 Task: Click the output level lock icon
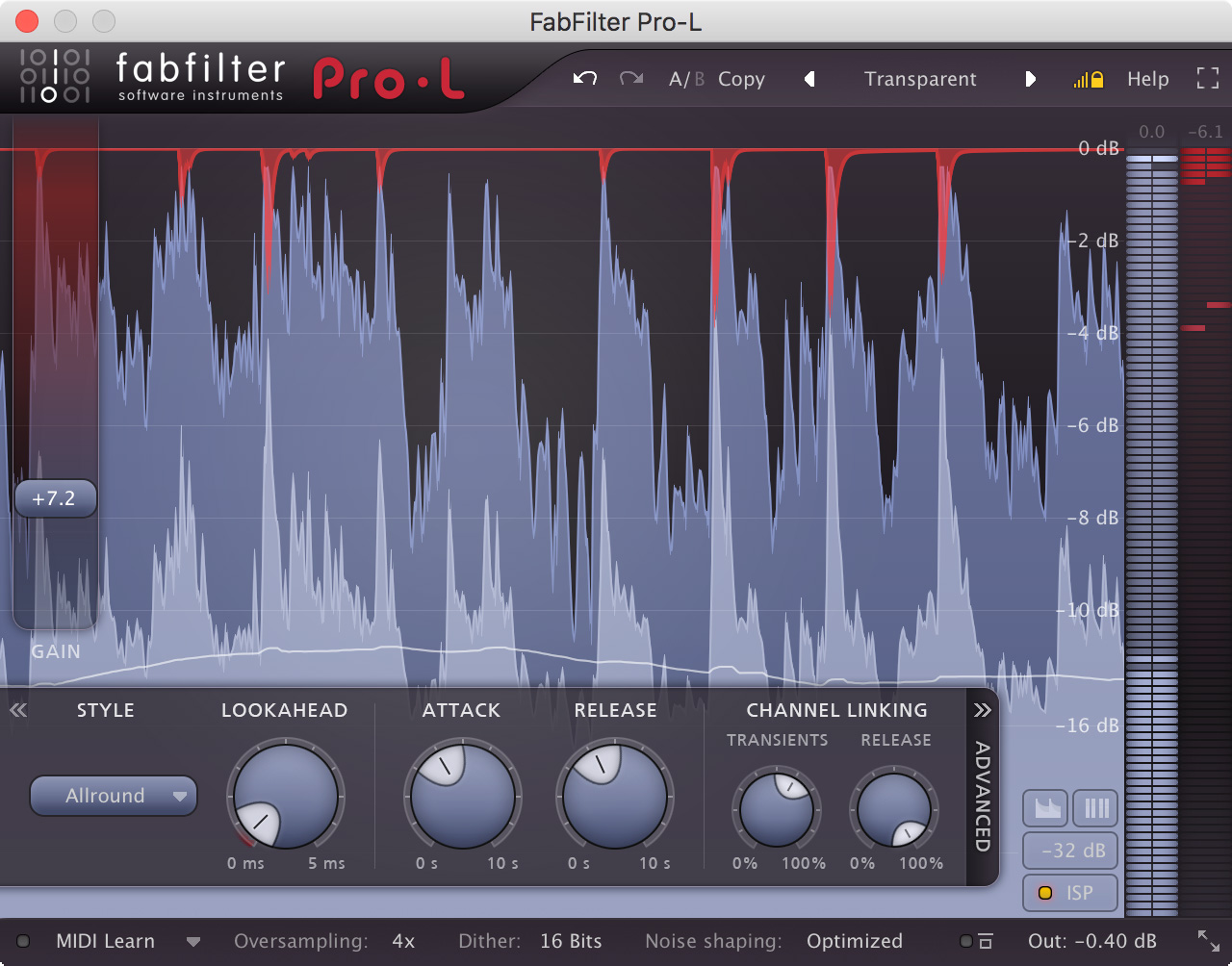tap(1089, 80)
